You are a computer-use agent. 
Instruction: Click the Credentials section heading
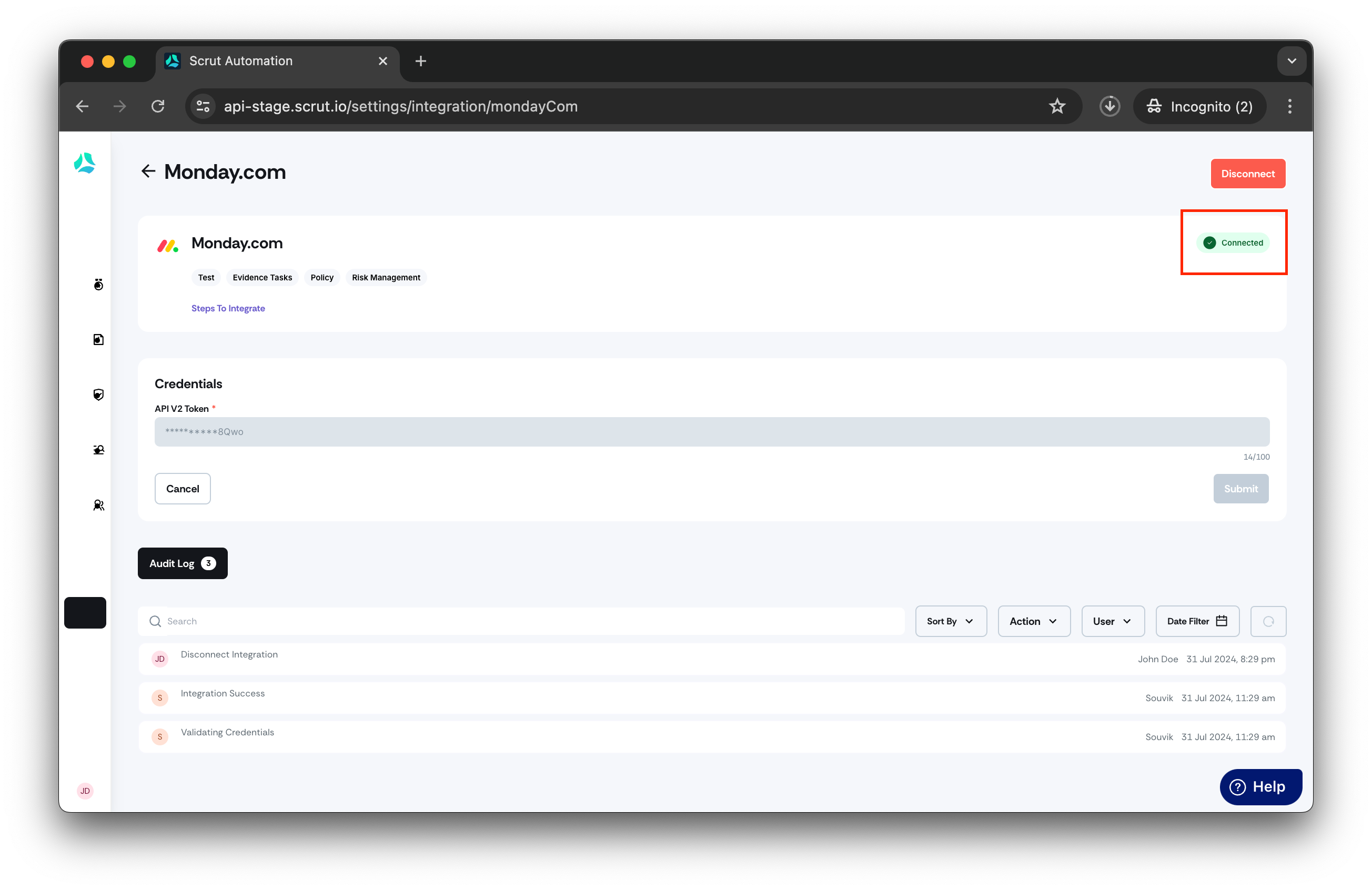pyautogui.click(x=188, y=383)
